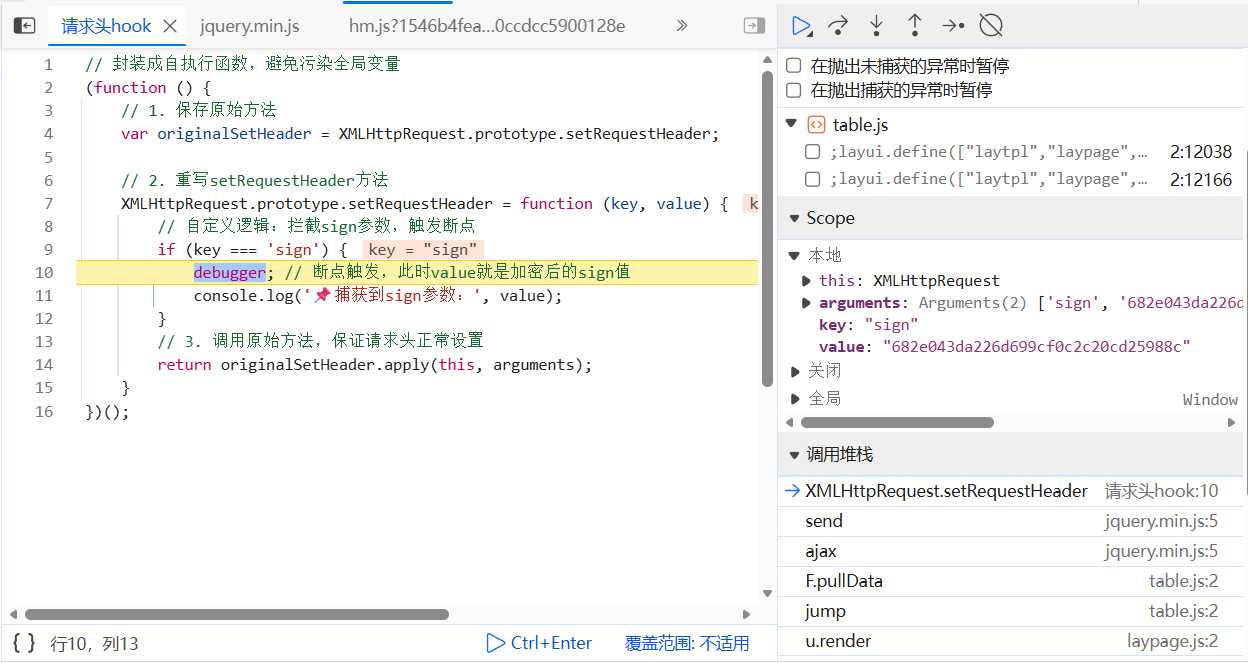Collapse the Scope section
Screen dimensions: 1248x663
pyautogui.click(x=794, y=218)
